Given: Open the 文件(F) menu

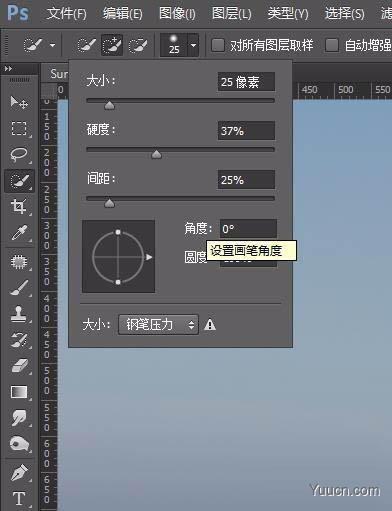Looking at the screenshot, I should [x=67, y=14].
